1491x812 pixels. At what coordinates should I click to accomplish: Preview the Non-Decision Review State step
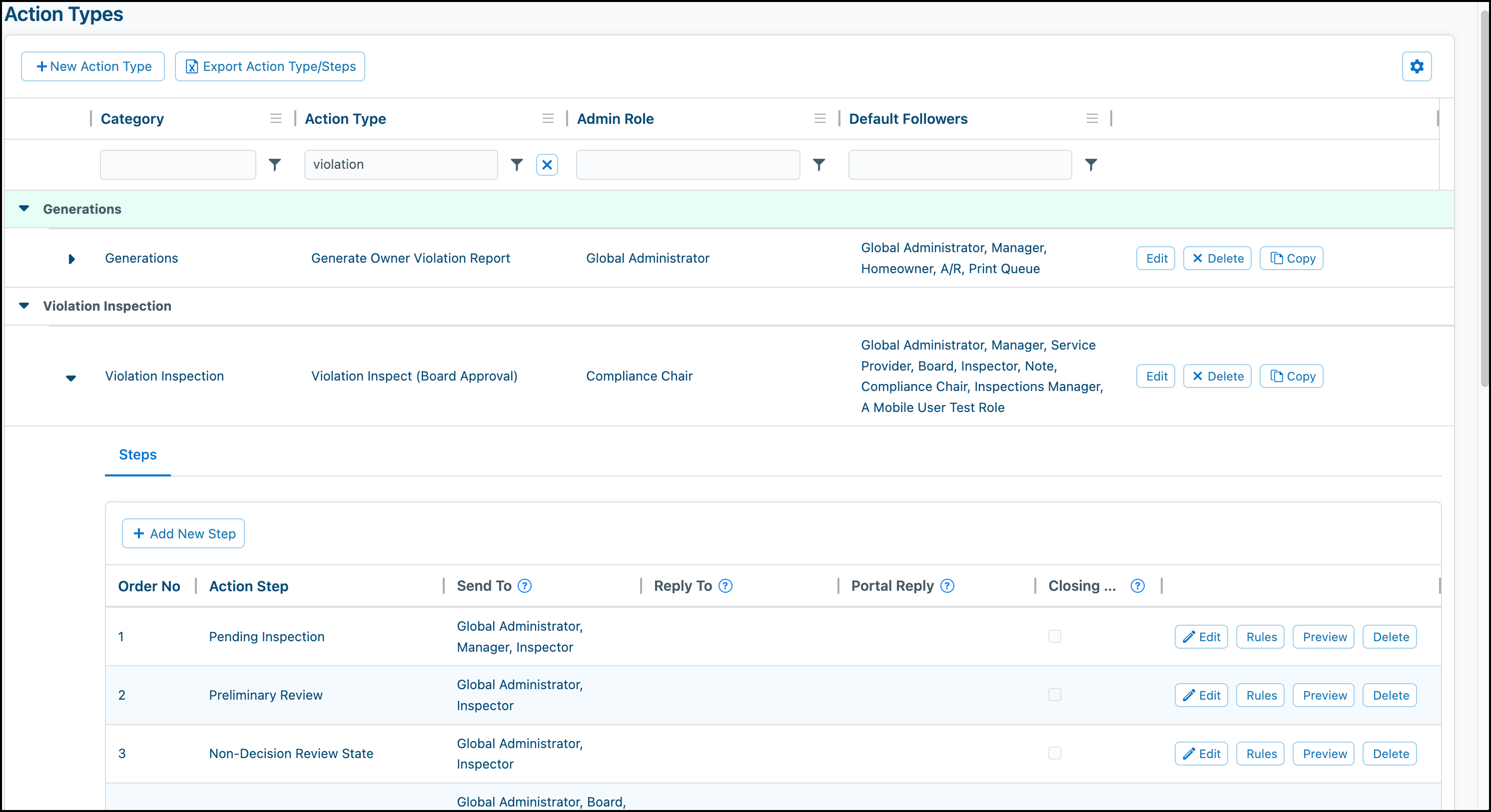(x=1324, y=754)
